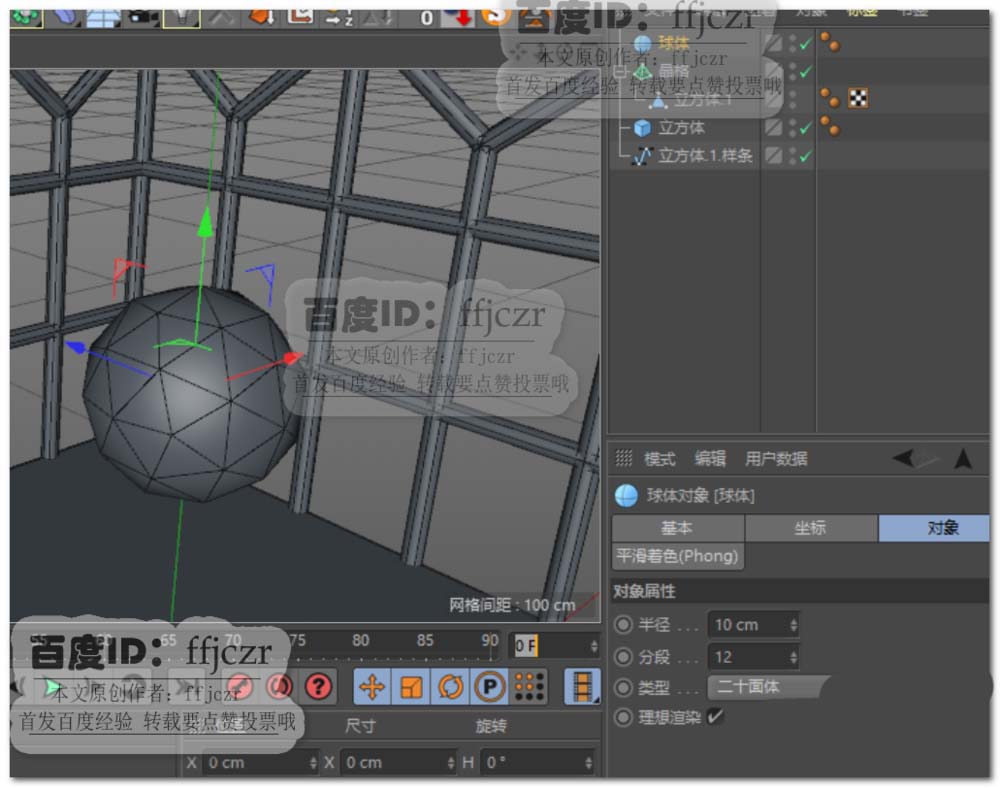1000x788 pixels.
Task: Click the camera object icon in top toolbar
Action: (143, 15)
